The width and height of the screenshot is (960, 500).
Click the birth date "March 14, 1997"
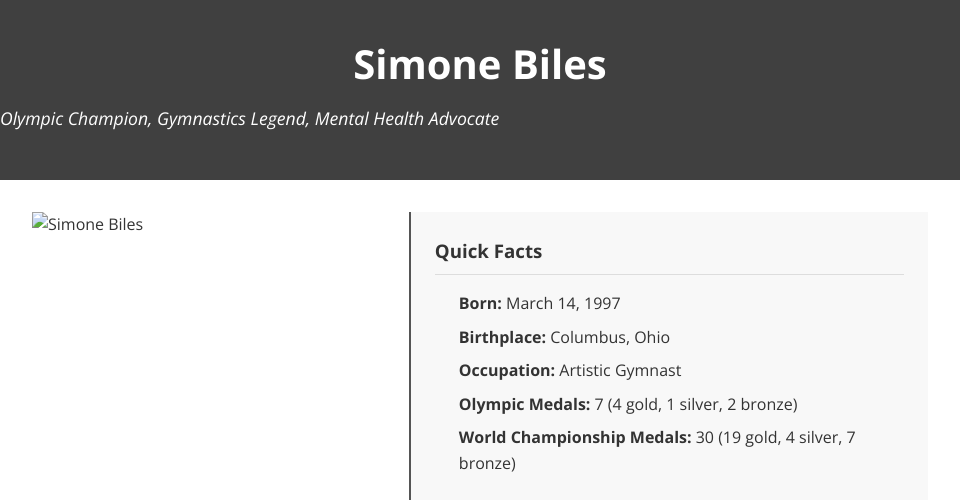pos(563,303)
